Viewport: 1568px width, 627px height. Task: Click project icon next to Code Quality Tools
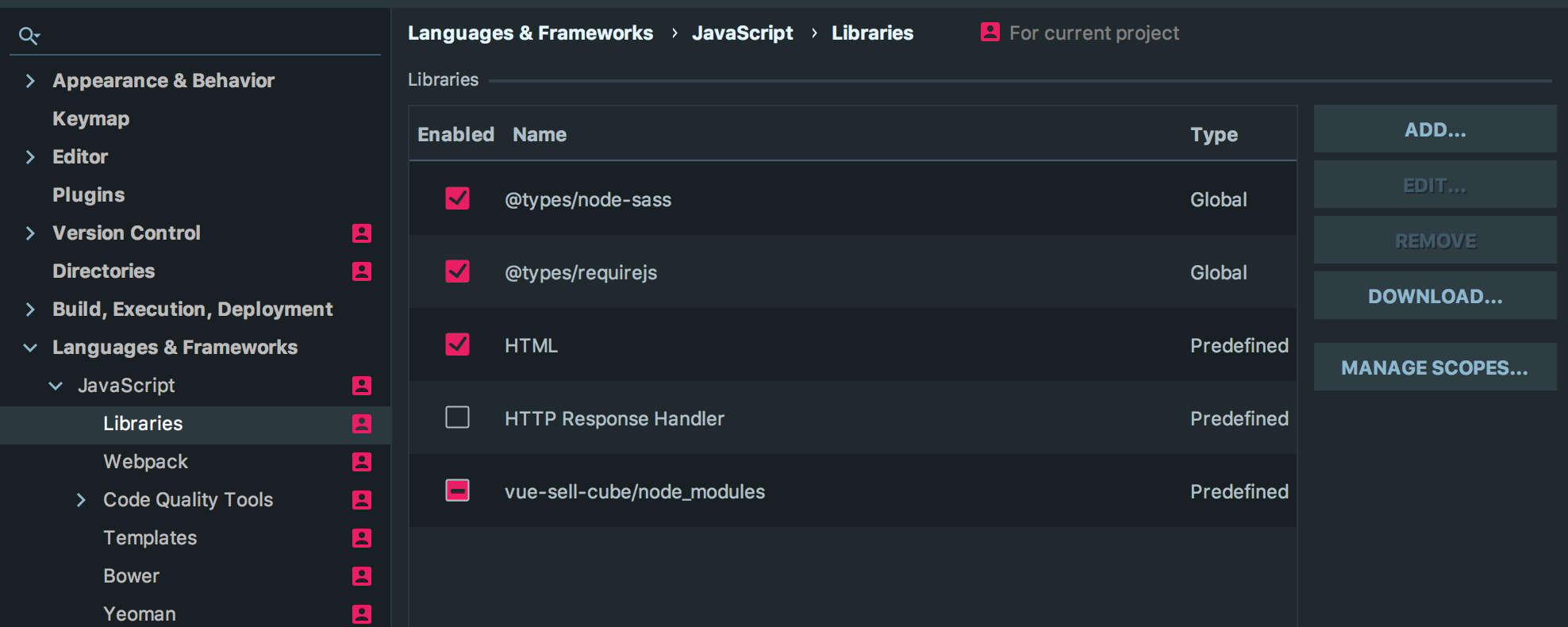(x=362, y=500)
